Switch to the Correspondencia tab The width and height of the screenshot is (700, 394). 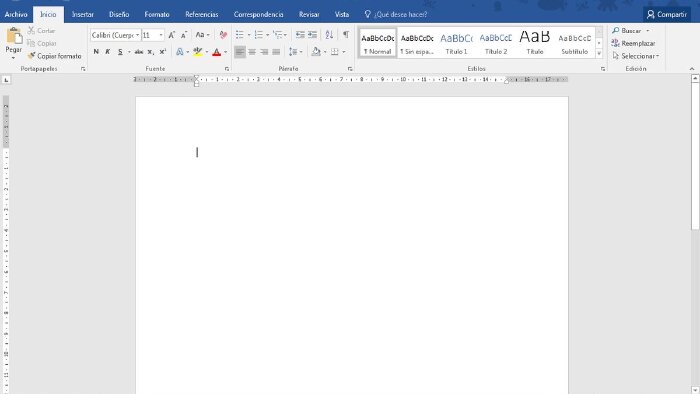(258, 14)
